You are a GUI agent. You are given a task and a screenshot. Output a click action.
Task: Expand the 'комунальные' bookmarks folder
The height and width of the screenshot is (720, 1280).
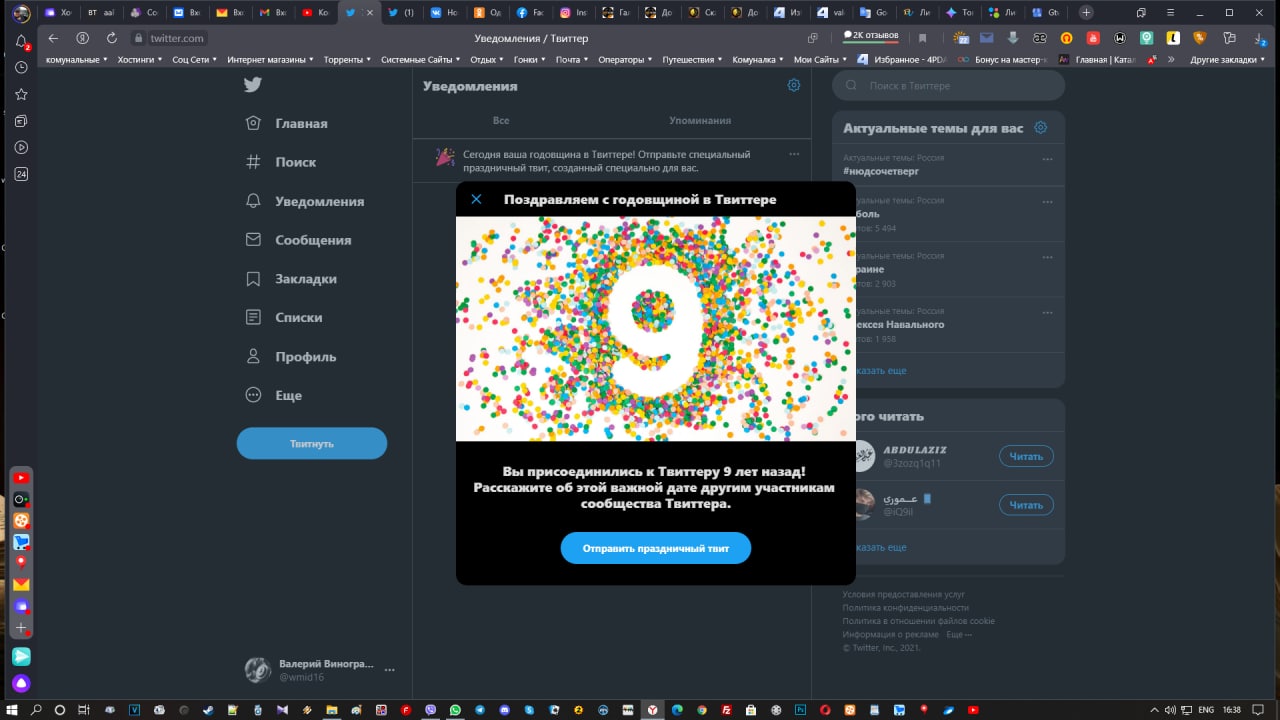[x=77, y=60]
